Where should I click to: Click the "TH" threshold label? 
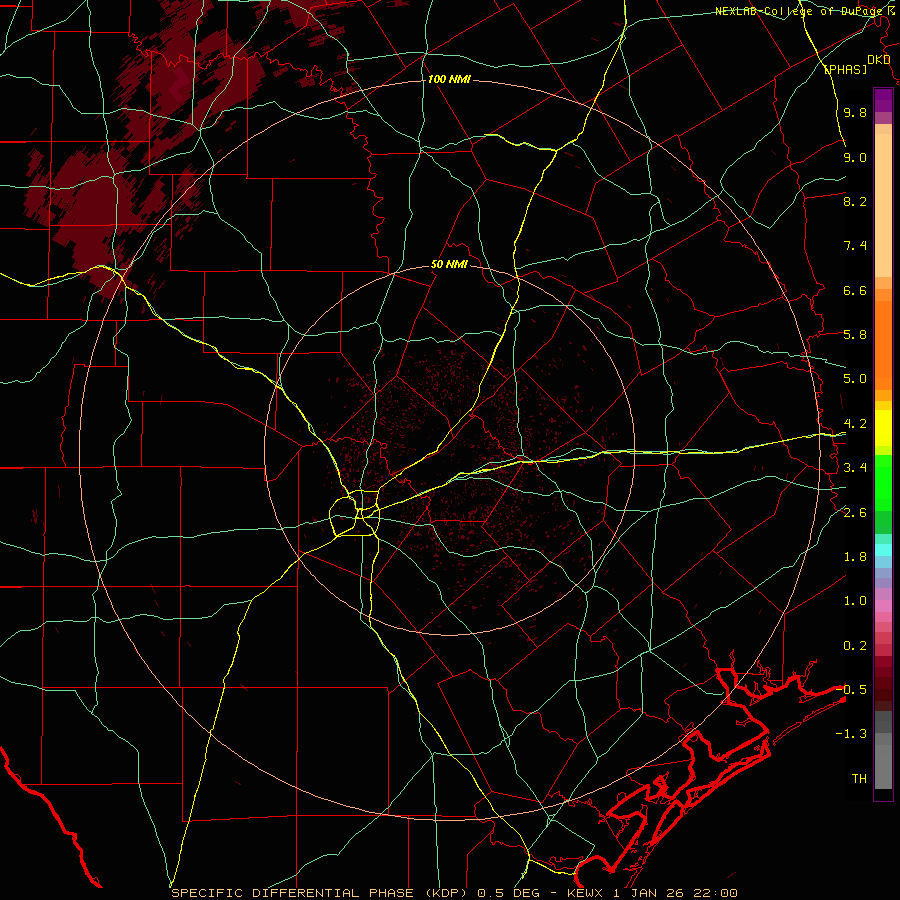859,779
